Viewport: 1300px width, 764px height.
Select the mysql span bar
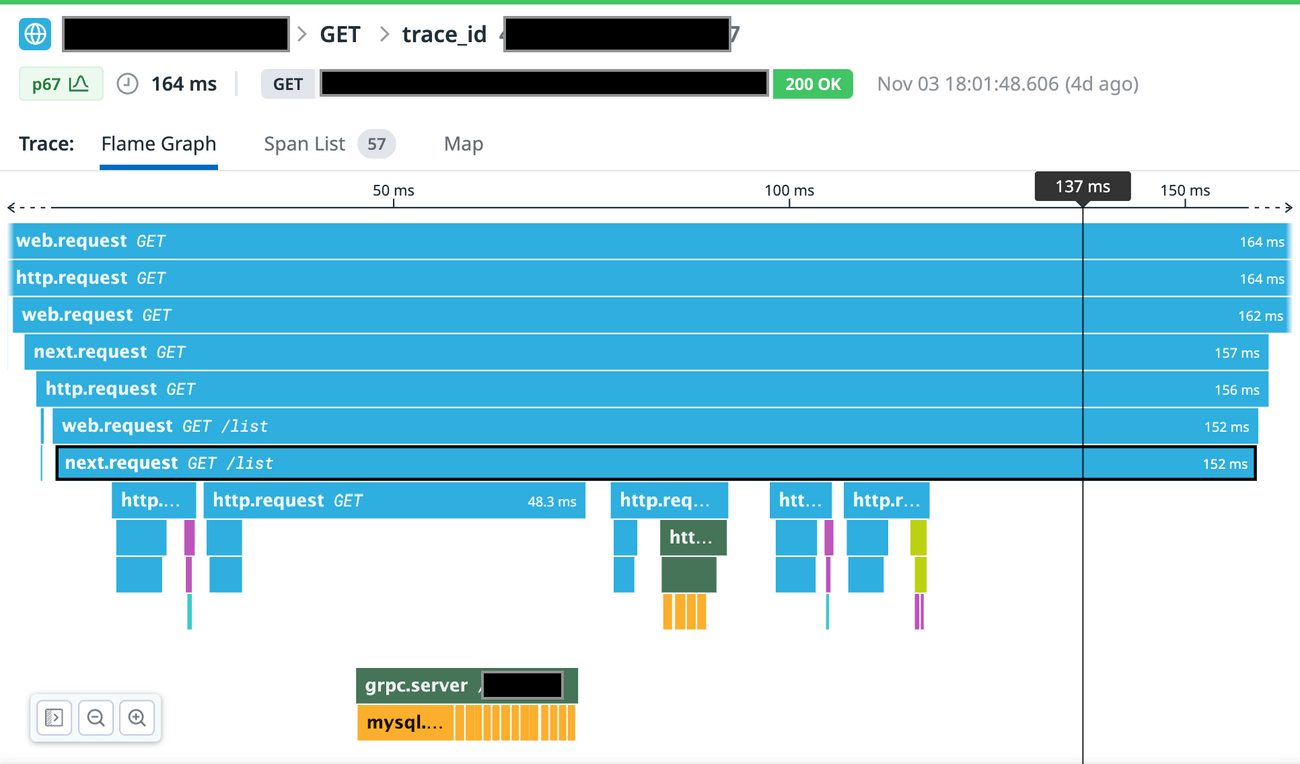pyautogui.click(x=404, y=723)
